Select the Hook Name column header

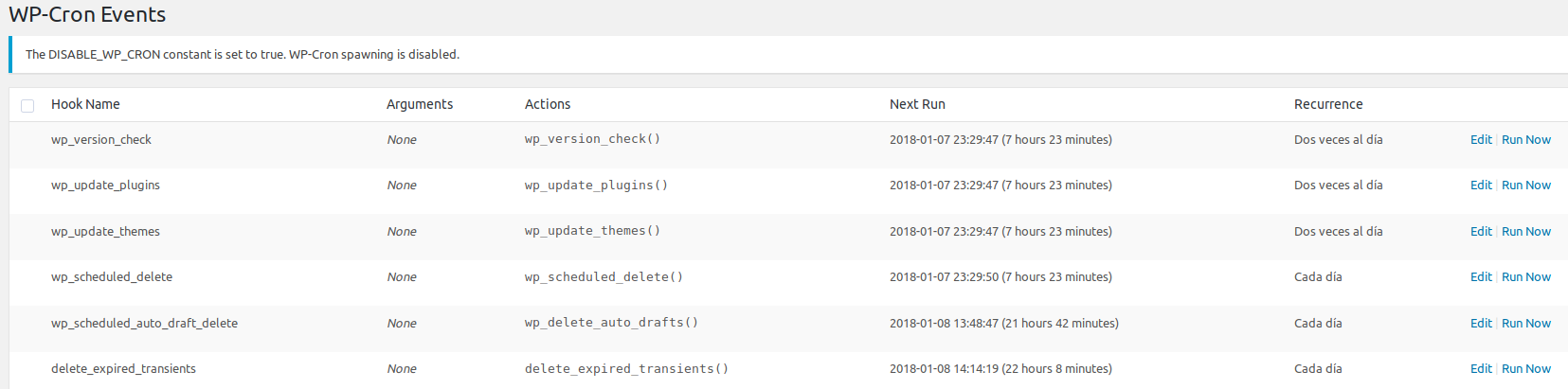[x=85, y=104]
